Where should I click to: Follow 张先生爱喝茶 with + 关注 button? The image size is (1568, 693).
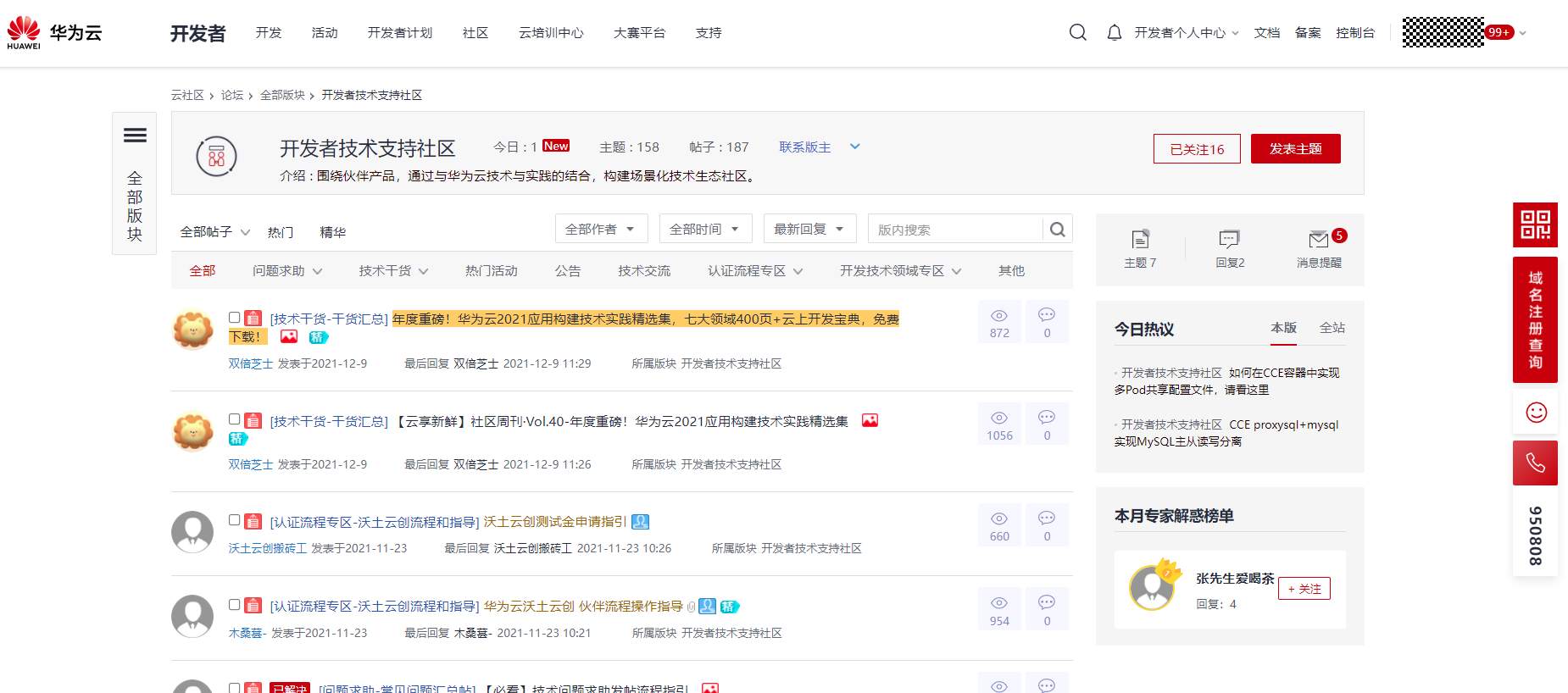pos(1304,589)
